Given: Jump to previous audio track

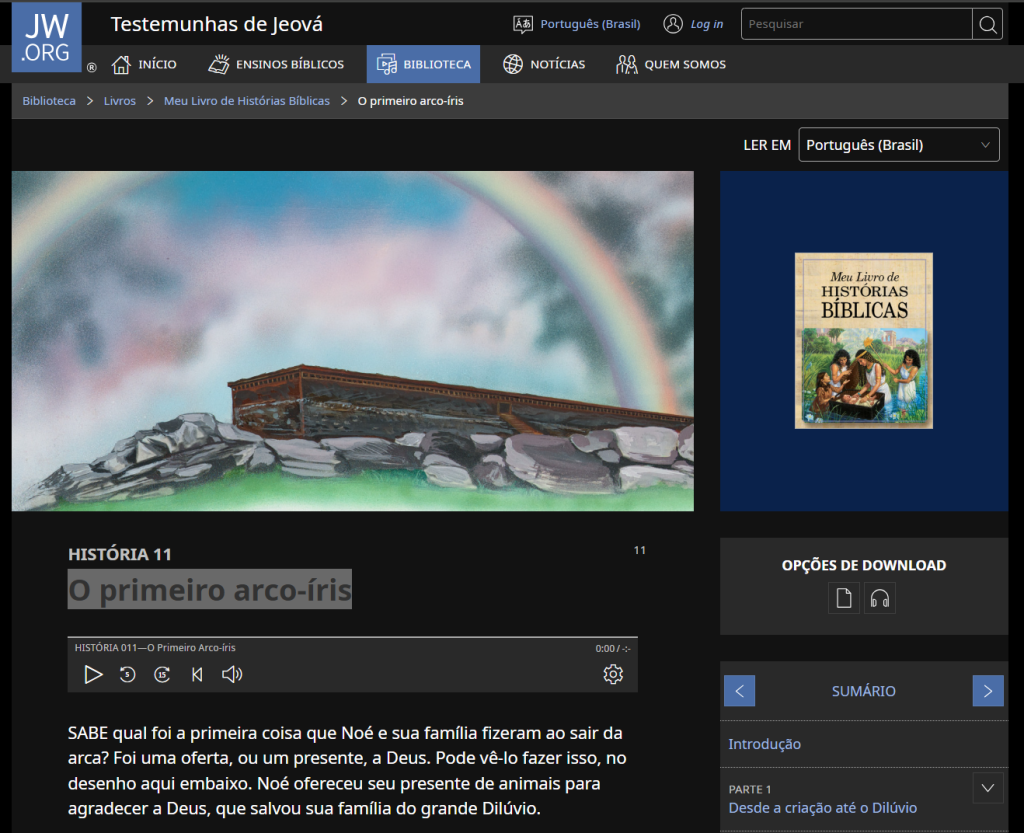Looking at the screenshot, I should coord(197,675).
